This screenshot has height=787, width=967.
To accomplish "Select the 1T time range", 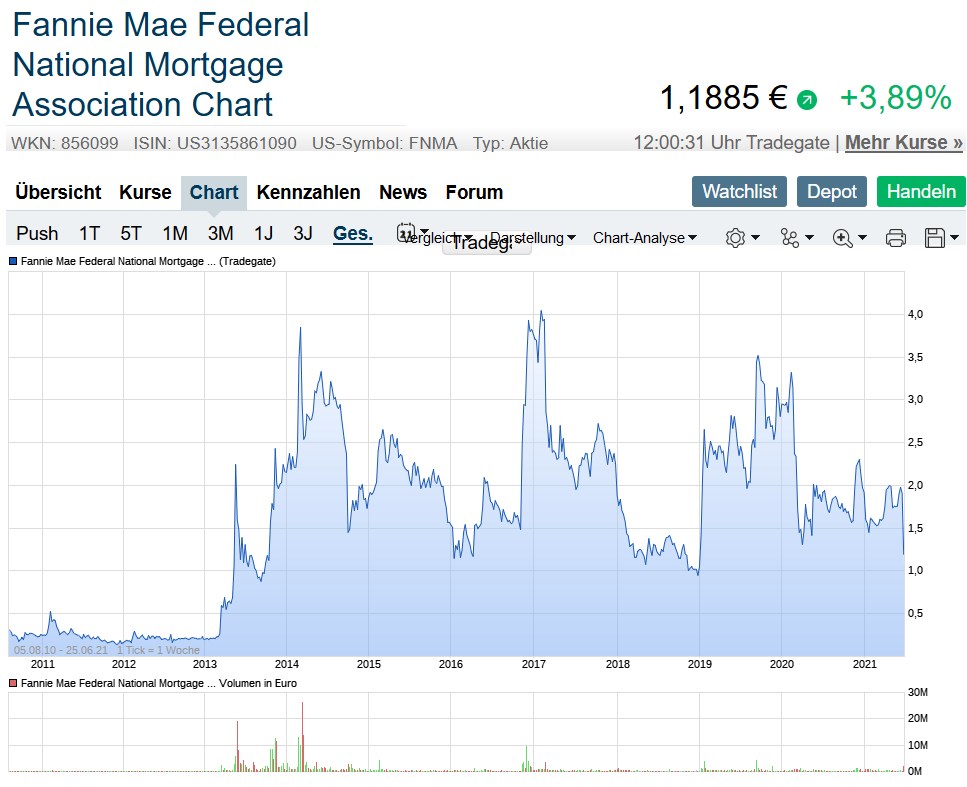I will point(88,232).
